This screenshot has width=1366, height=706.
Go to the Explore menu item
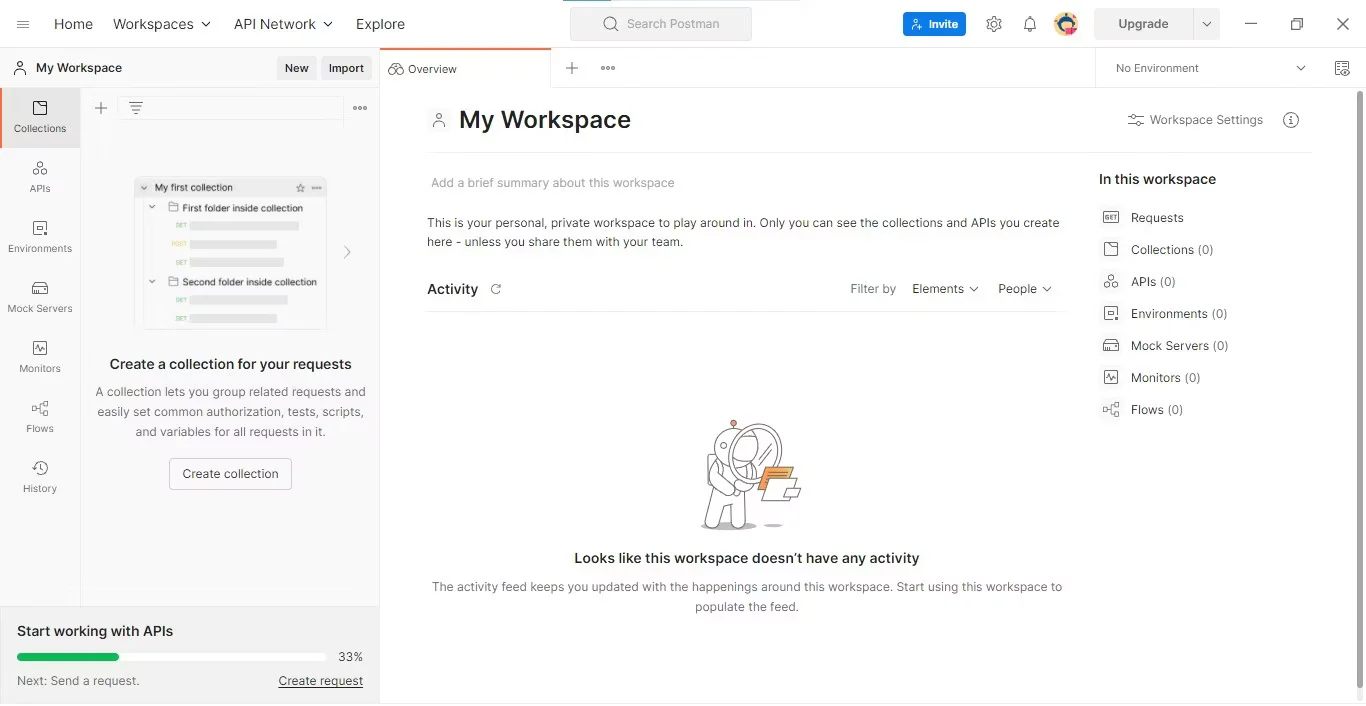click(x=380, y=24)
